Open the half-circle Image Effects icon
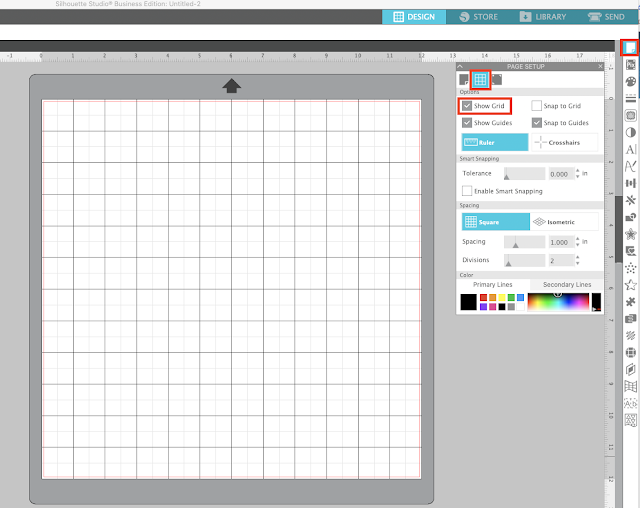This screenshot has height=508, width=640. tap(631, 132)
